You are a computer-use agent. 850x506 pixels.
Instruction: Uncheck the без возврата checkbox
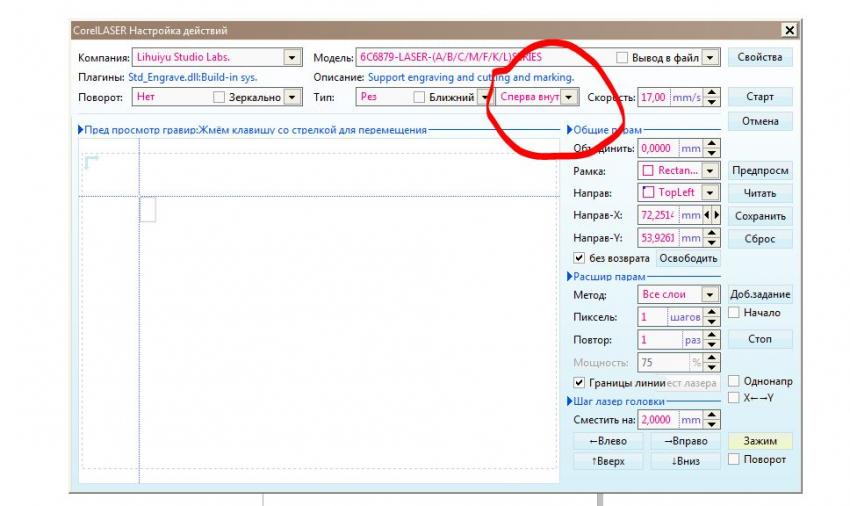tap(579, 258)
